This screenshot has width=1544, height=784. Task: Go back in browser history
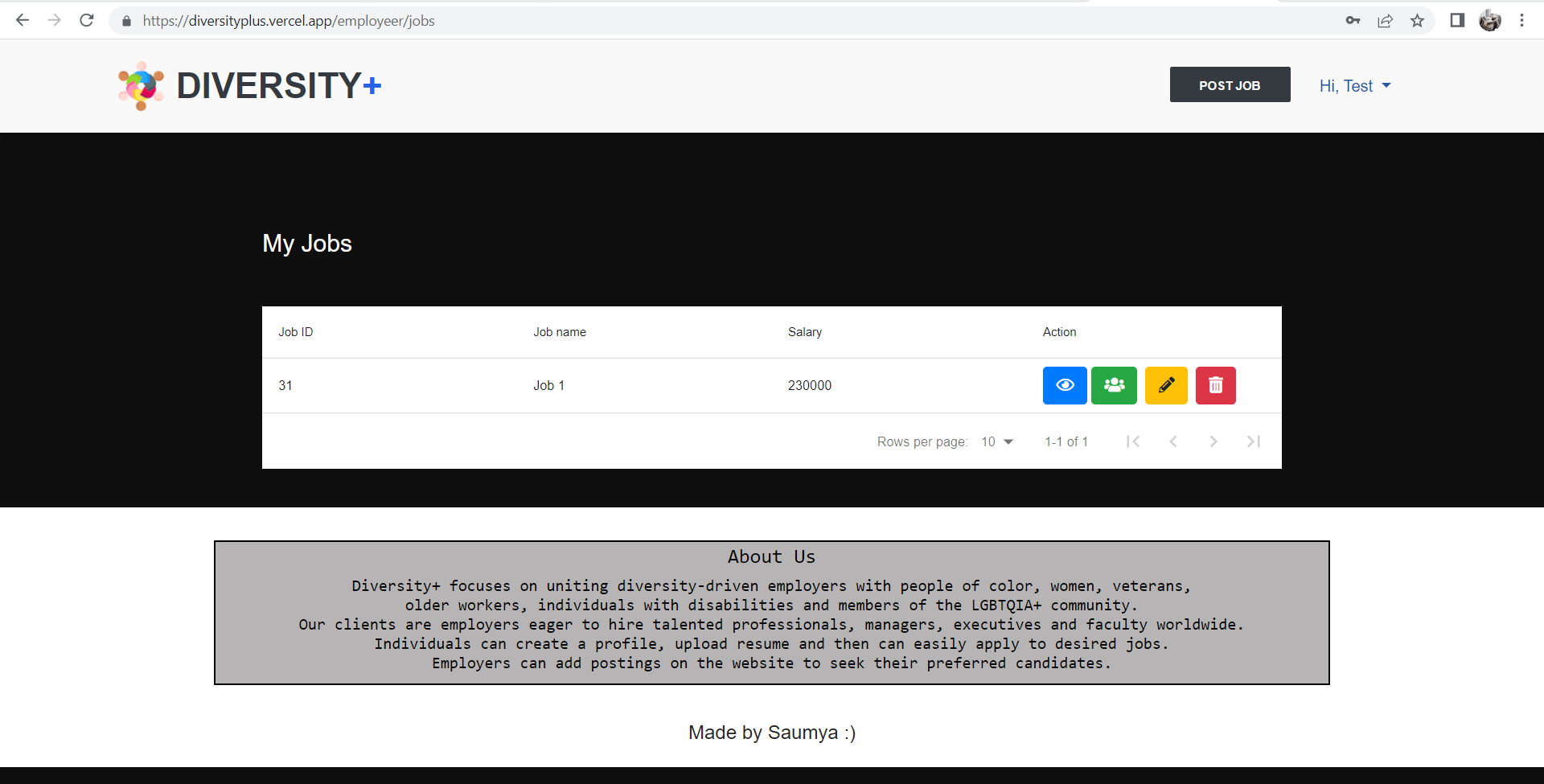pyautogui.click(x=23, y=20)
